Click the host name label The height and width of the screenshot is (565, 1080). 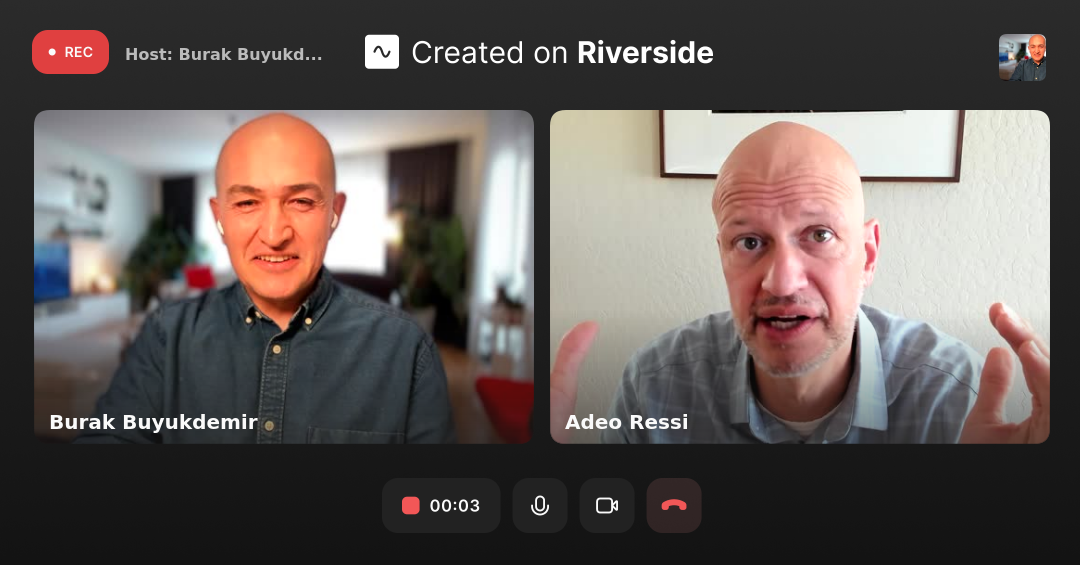(224, 54)
